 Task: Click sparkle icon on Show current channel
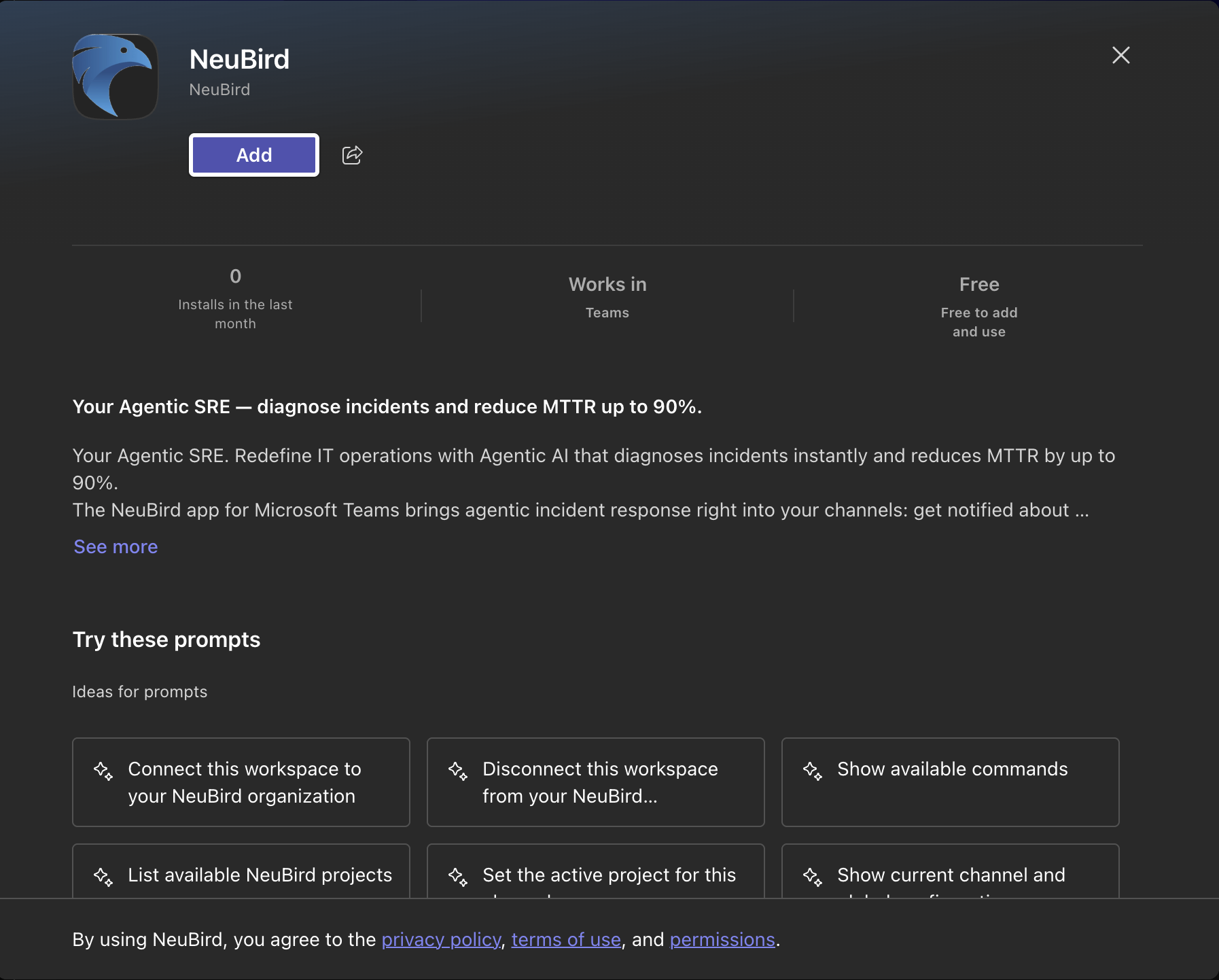(813, 877)
